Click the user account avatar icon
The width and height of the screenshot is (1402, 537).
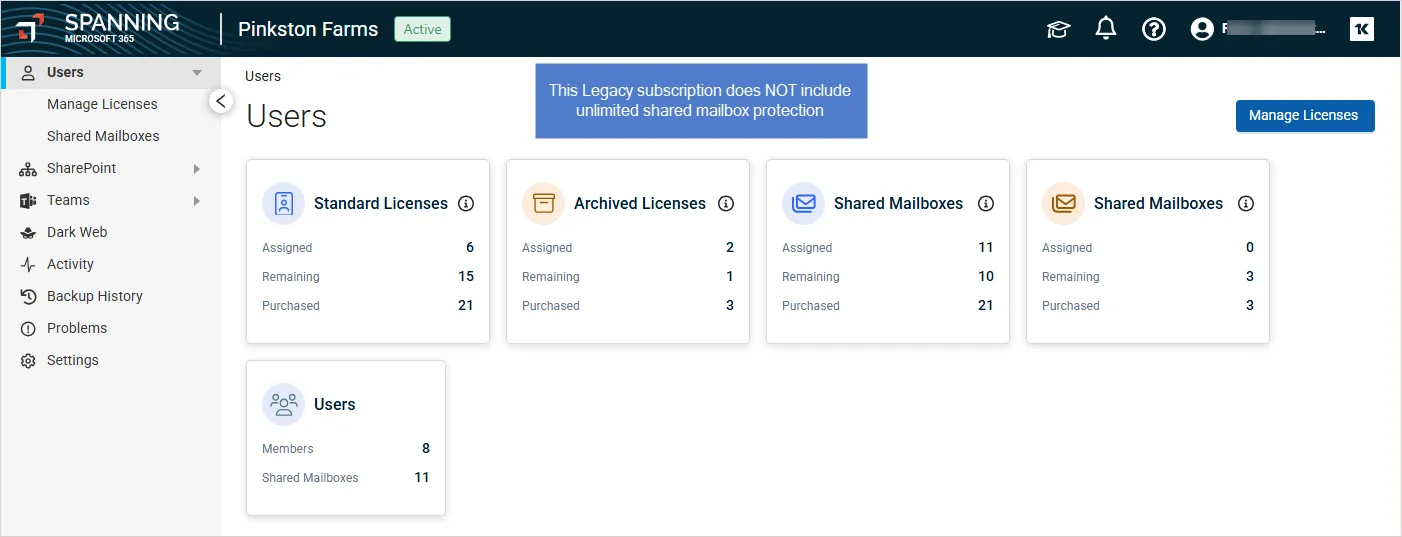1202,29
